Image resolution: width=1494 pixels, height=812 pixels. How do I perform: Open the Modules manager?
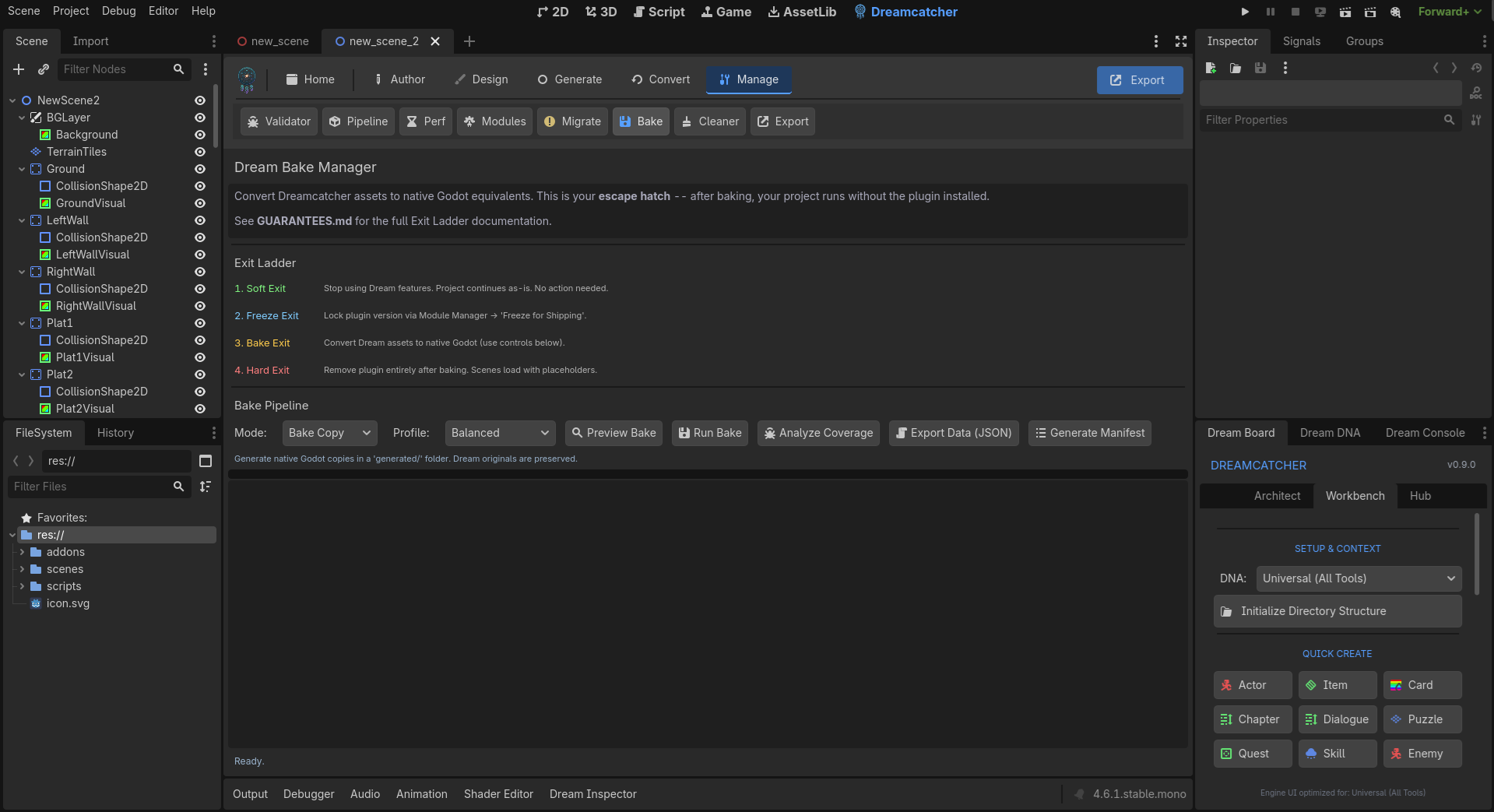click(494, 121)
